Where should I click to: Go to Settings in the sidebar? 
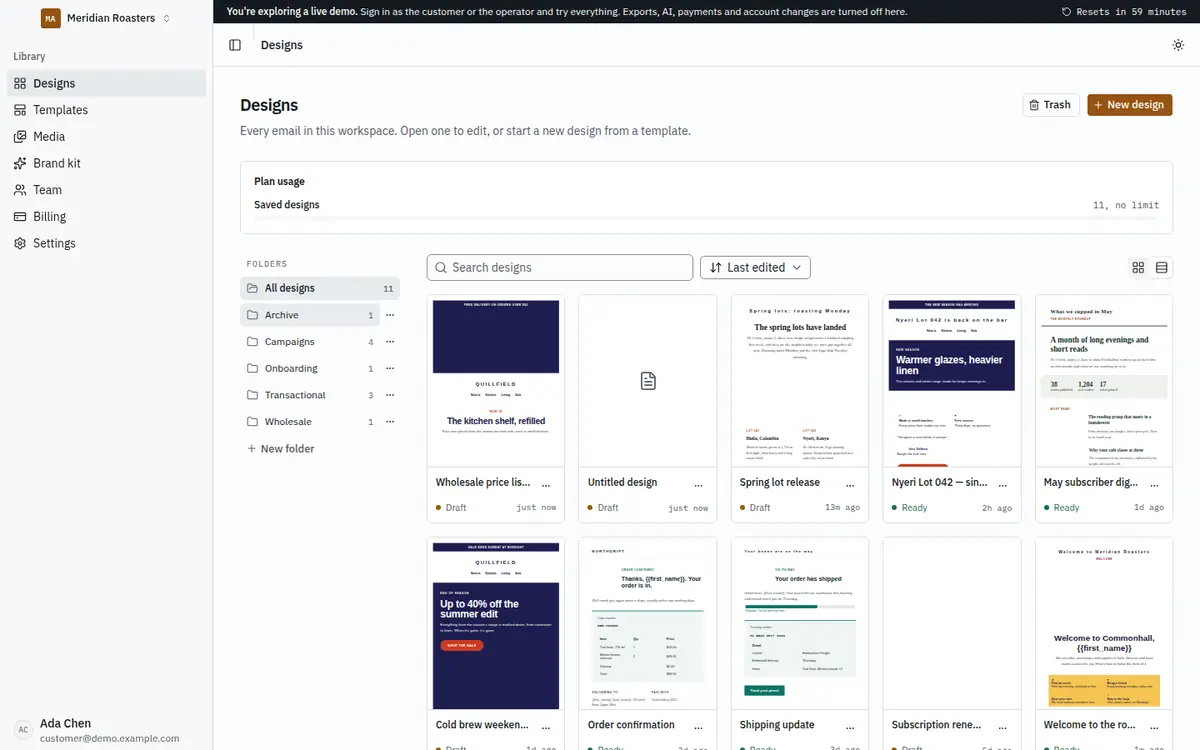[x=106, y=243]
